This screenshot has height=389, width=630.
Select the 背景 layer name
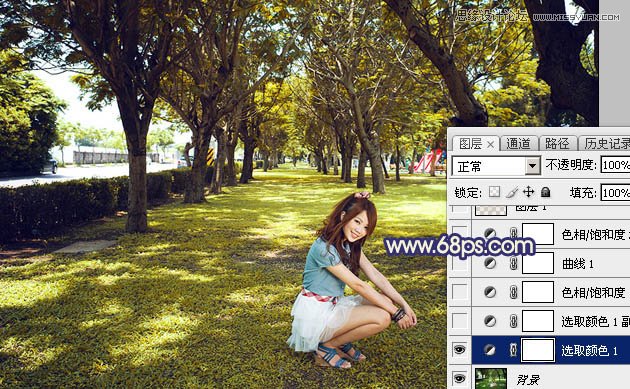(x=528, y=379)
